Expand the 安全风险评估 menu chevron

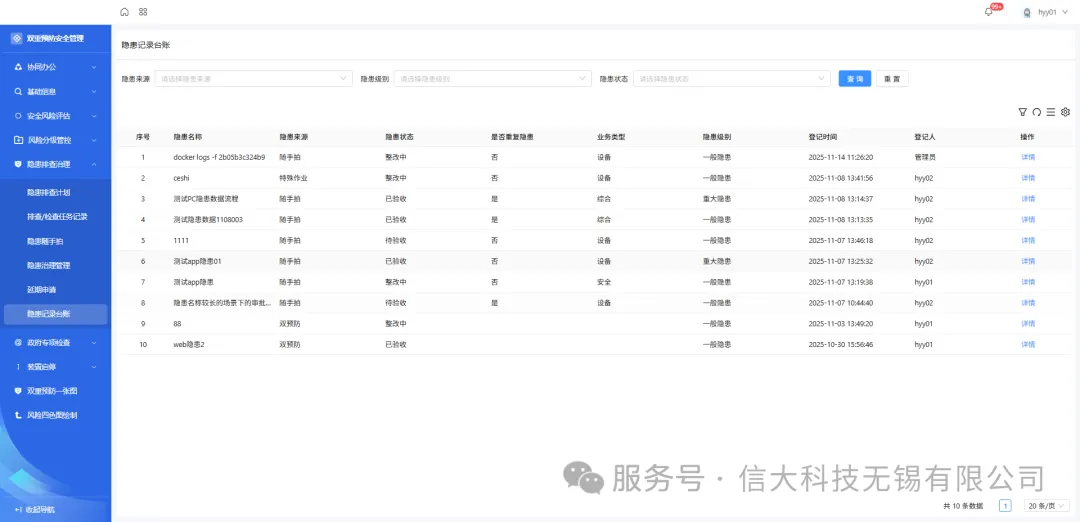(94, 116)
